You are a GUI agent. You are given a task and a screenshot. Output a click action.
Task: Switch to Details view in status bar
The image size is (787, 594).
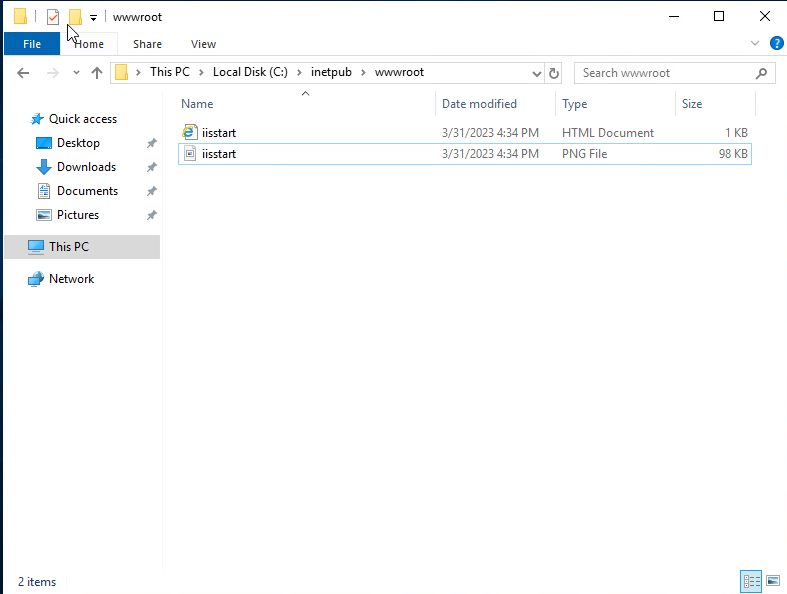751,581
